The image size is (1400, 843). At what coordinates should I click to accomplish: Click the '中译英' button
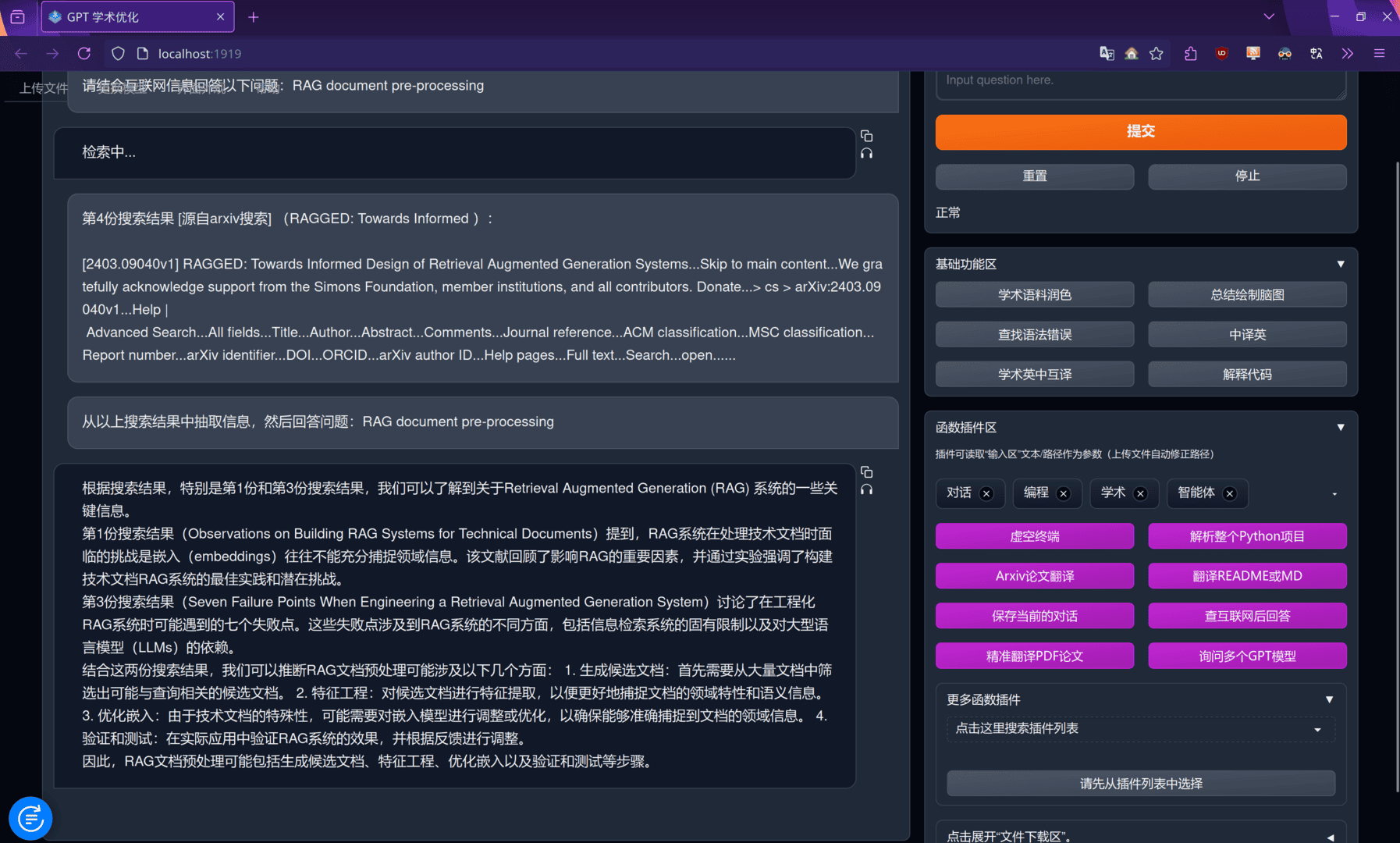coord(1247,334)
